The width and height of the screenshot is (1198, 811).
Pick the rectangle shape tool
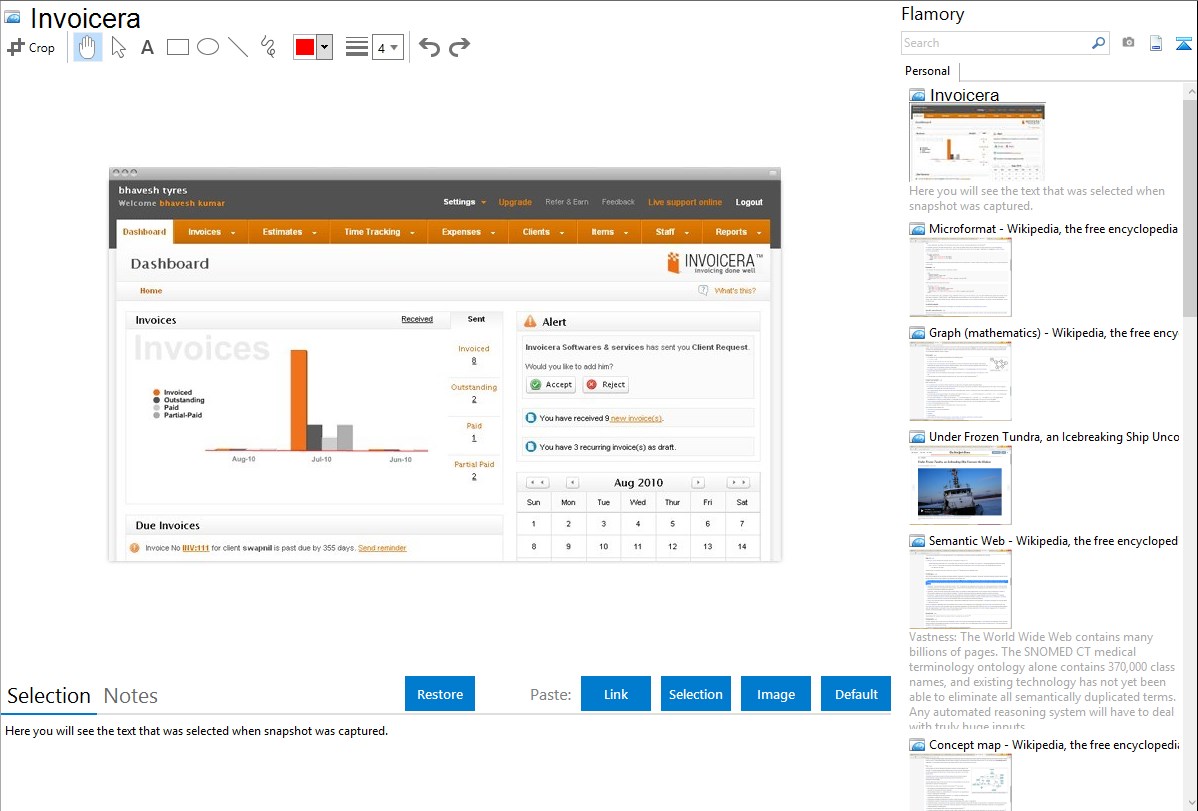click(x=177, y=47)
